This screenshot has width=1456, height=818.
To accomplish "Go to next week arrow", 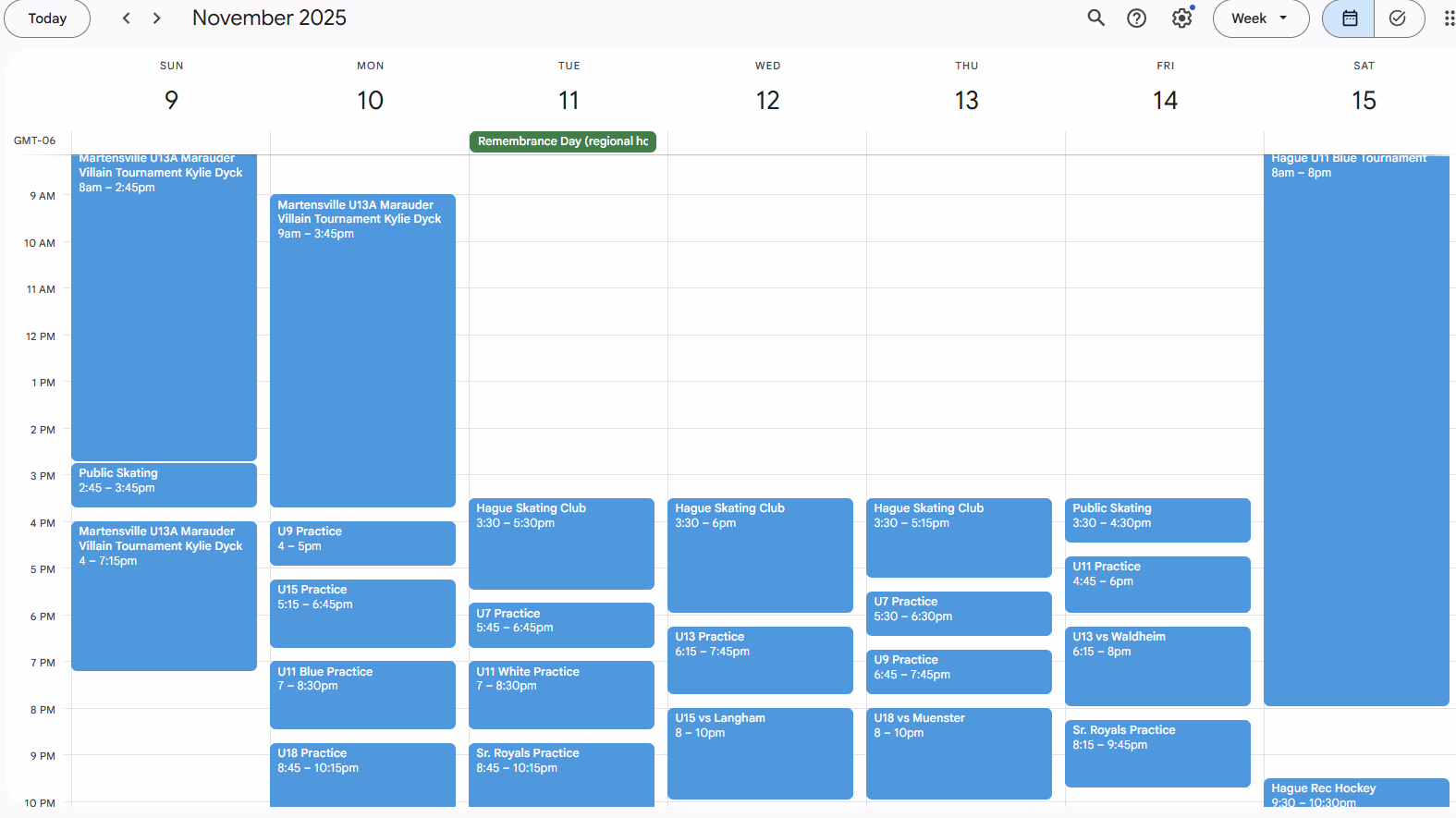I will tap(157, 18).
